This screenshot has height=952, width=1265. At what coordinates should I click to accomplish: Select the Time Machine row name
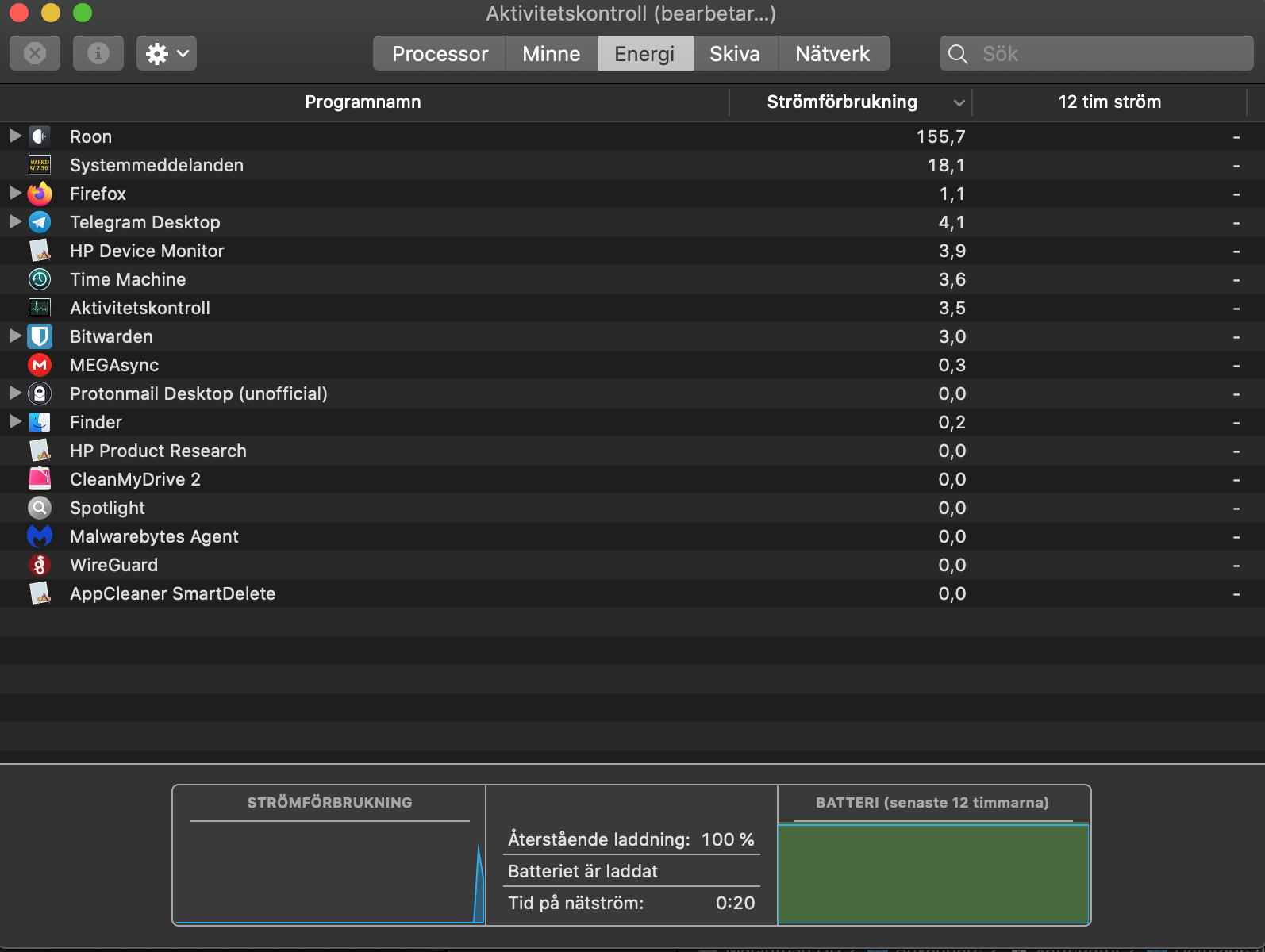(128, 279)
